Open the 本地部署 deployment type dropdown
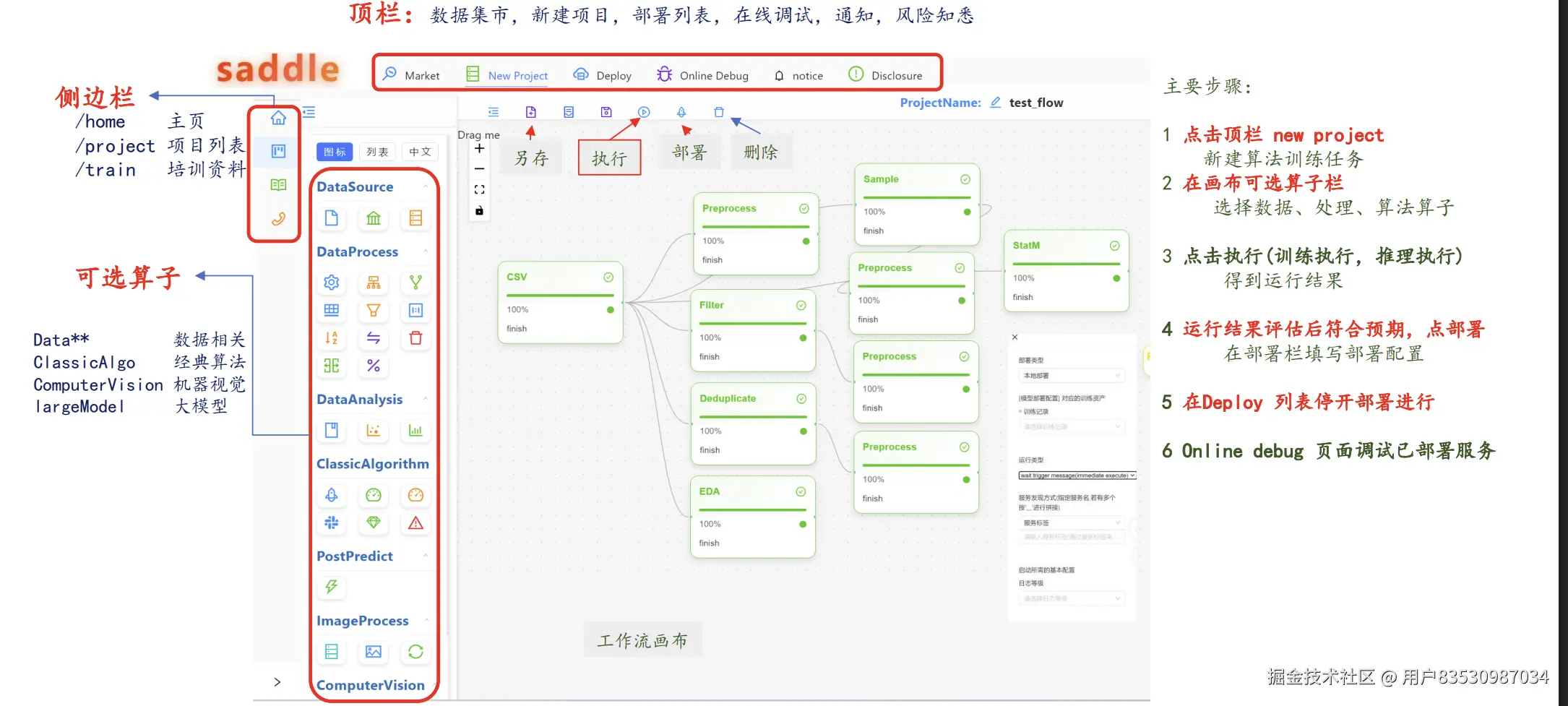1568x706 pixels. pos(1072,376)
